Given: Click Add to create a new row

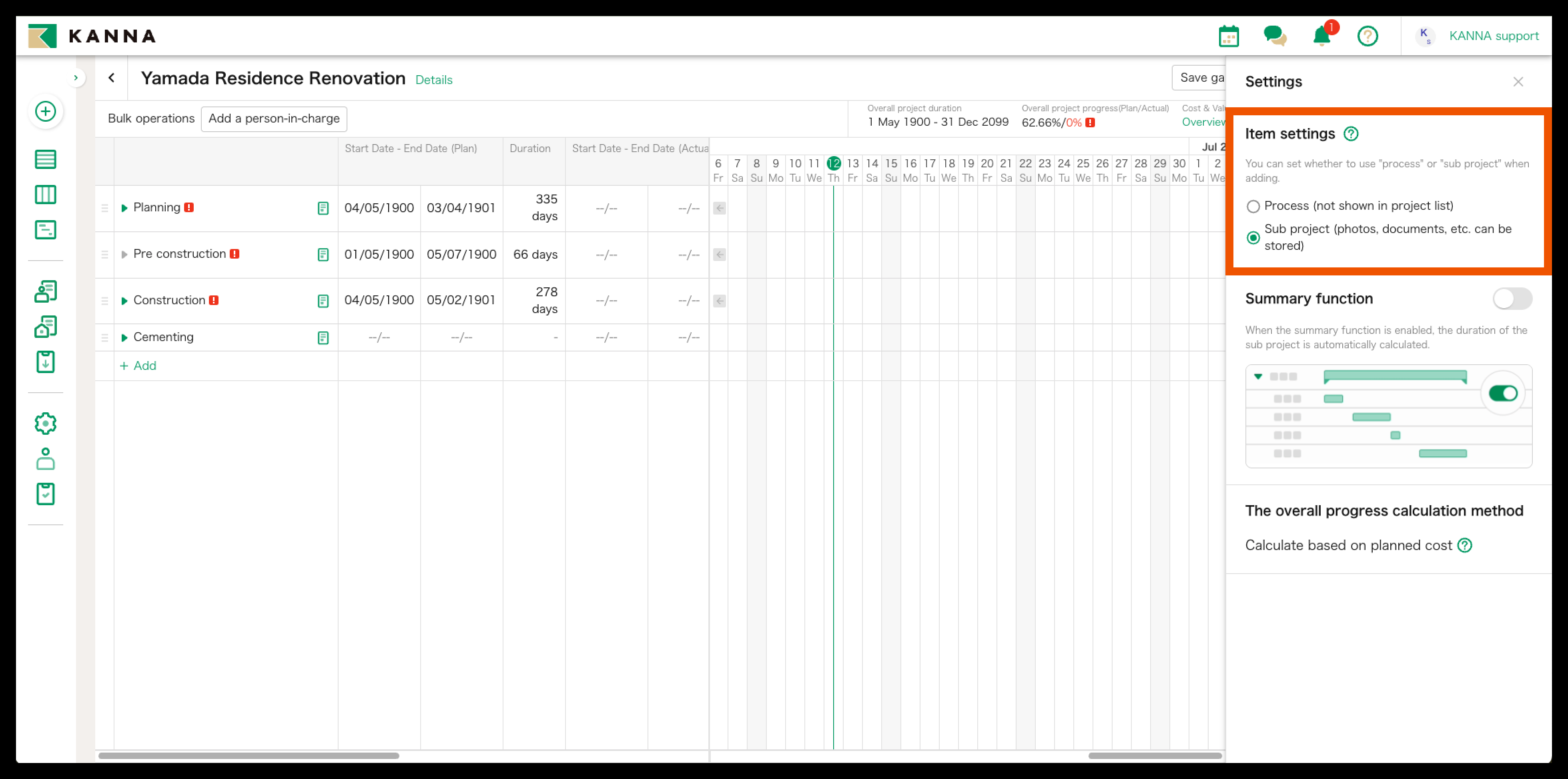Looking at the screenshot, I should click(x=138, y=365).
